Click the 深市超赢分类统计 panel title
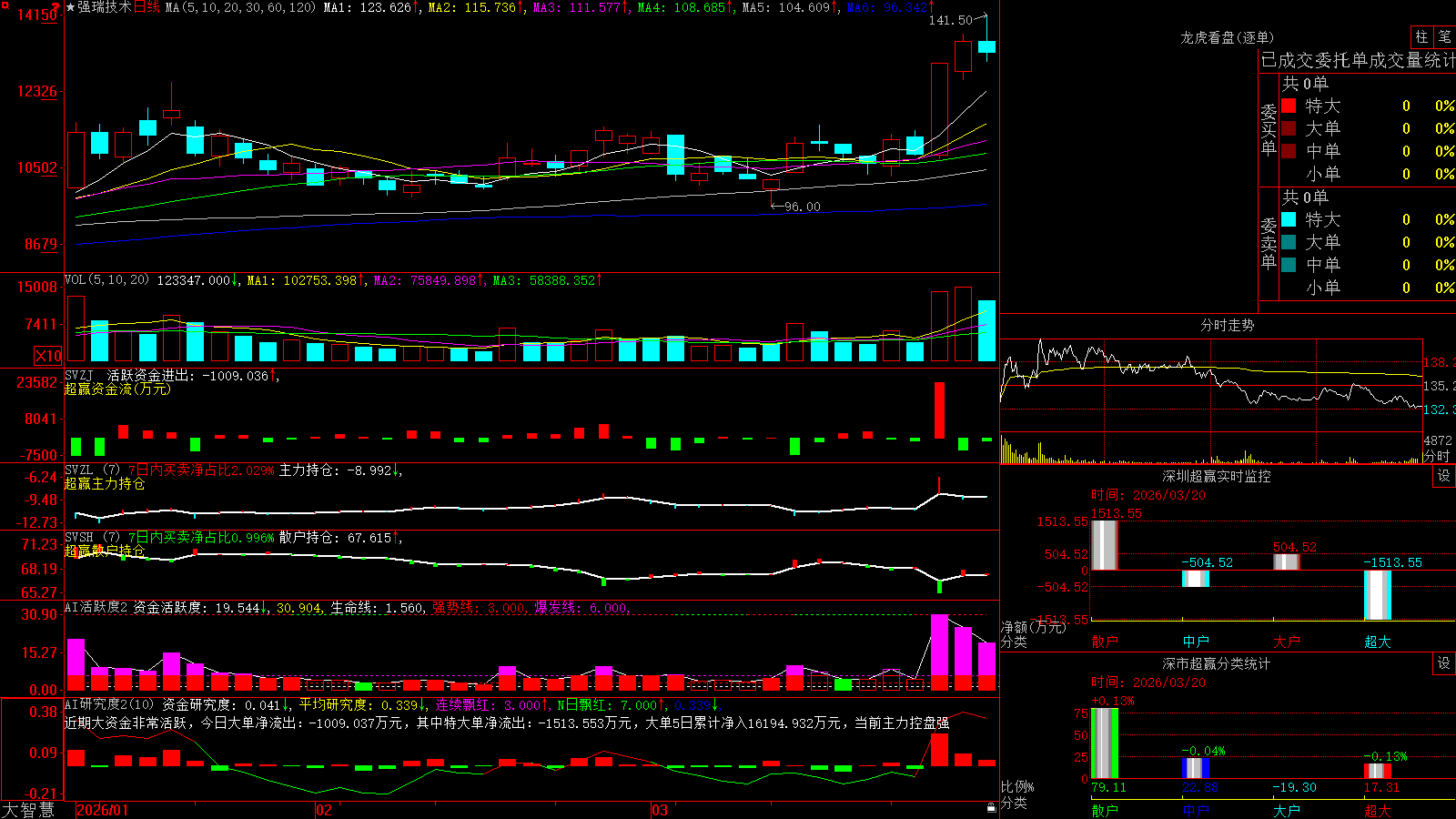1456x819 pixels. pyautogui.click(x=1217, y=663)
